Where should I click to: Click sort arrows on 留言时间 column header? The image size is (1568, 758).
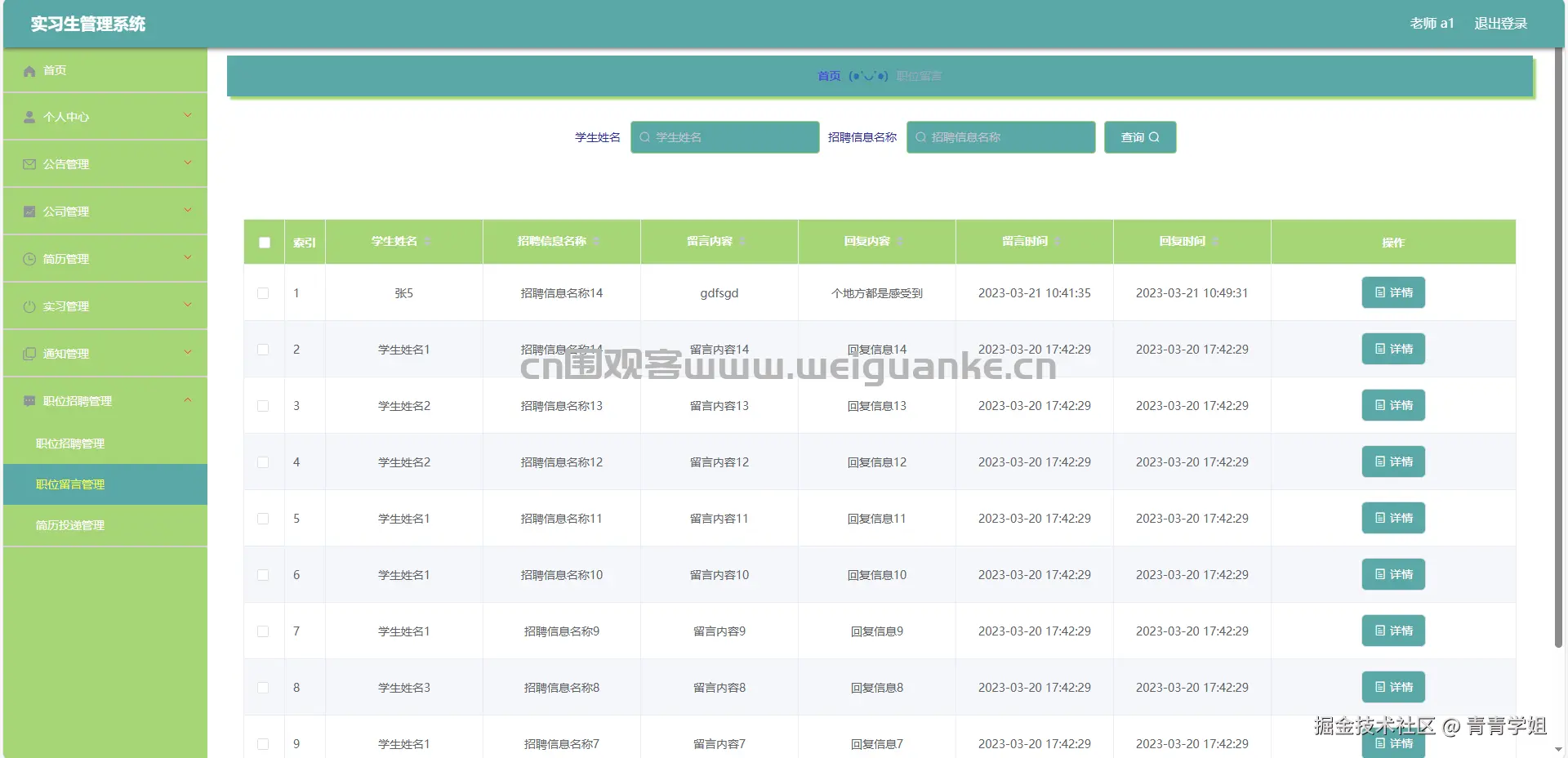point(1058,241)
